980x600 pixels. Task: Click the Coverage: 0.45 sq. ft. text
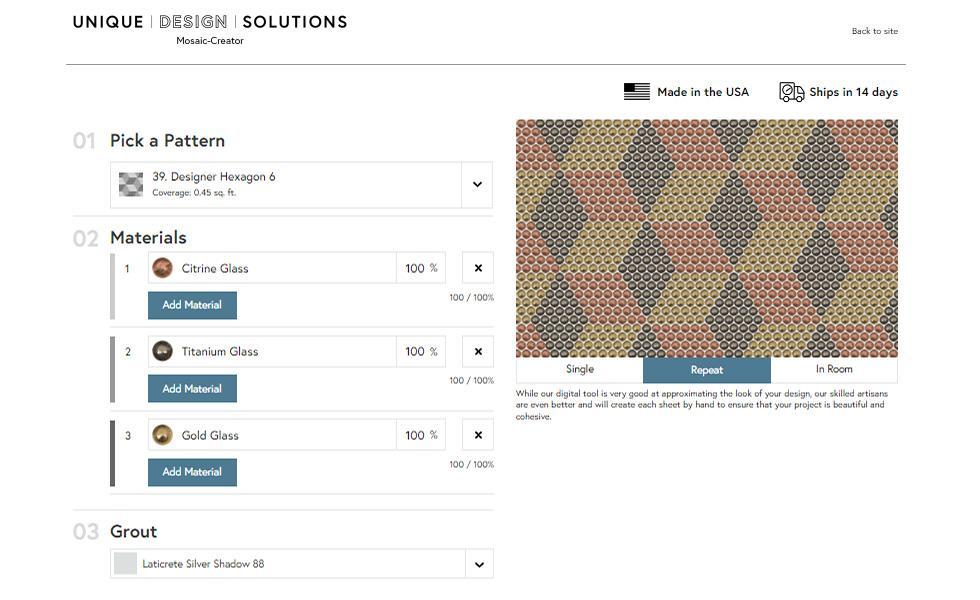pyautogui.click(x=194, y=192)
